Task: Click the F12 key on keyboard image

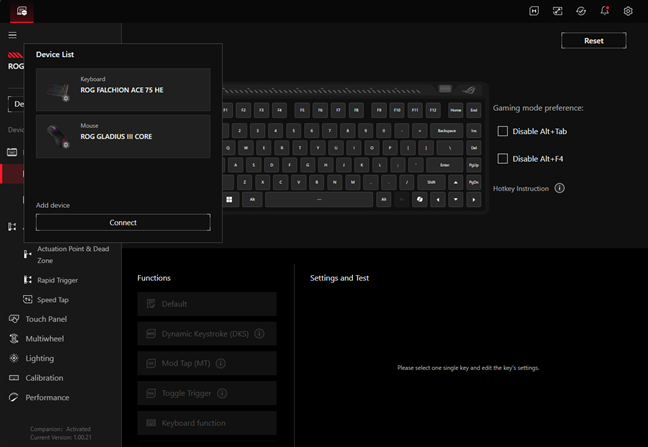Action: [433, 110]
